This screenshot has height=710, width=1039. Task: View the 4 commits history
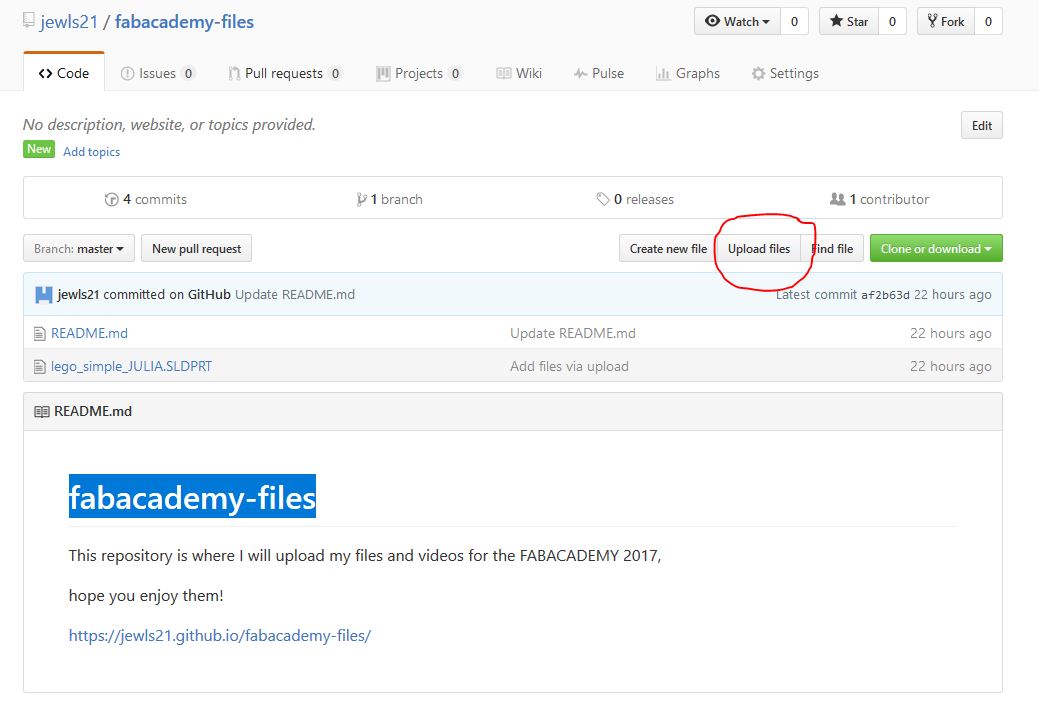[146, 200]
